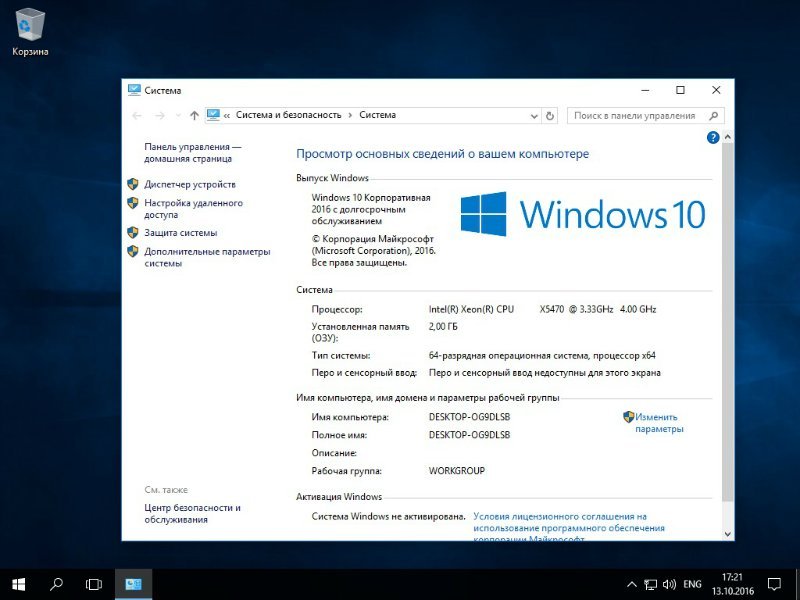Click the shield icon beside «Защита системы»
Screen dimensions: 800x600
click(x=133, y=233)
